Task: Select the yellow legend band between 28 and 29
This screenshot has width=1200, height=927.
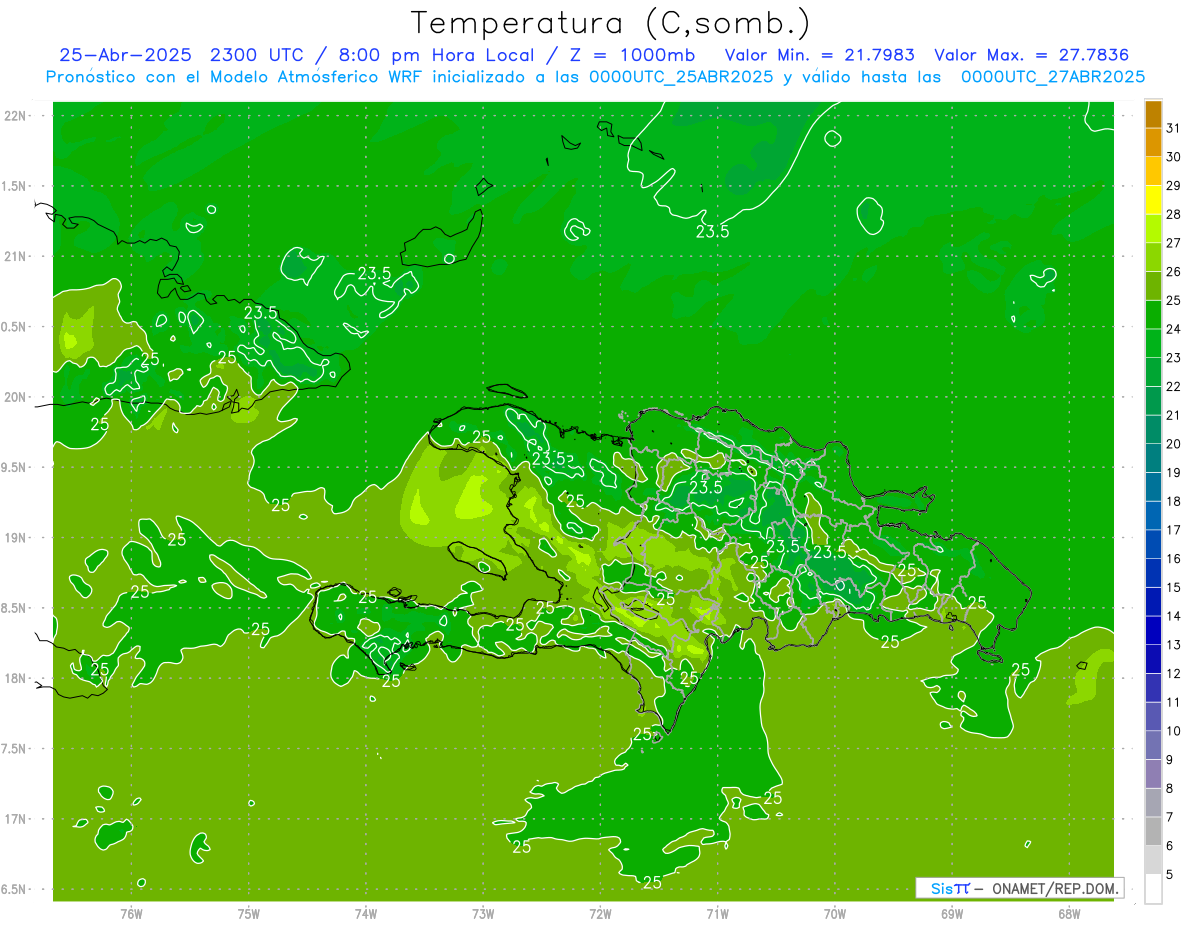Action: coord(1153,200)
